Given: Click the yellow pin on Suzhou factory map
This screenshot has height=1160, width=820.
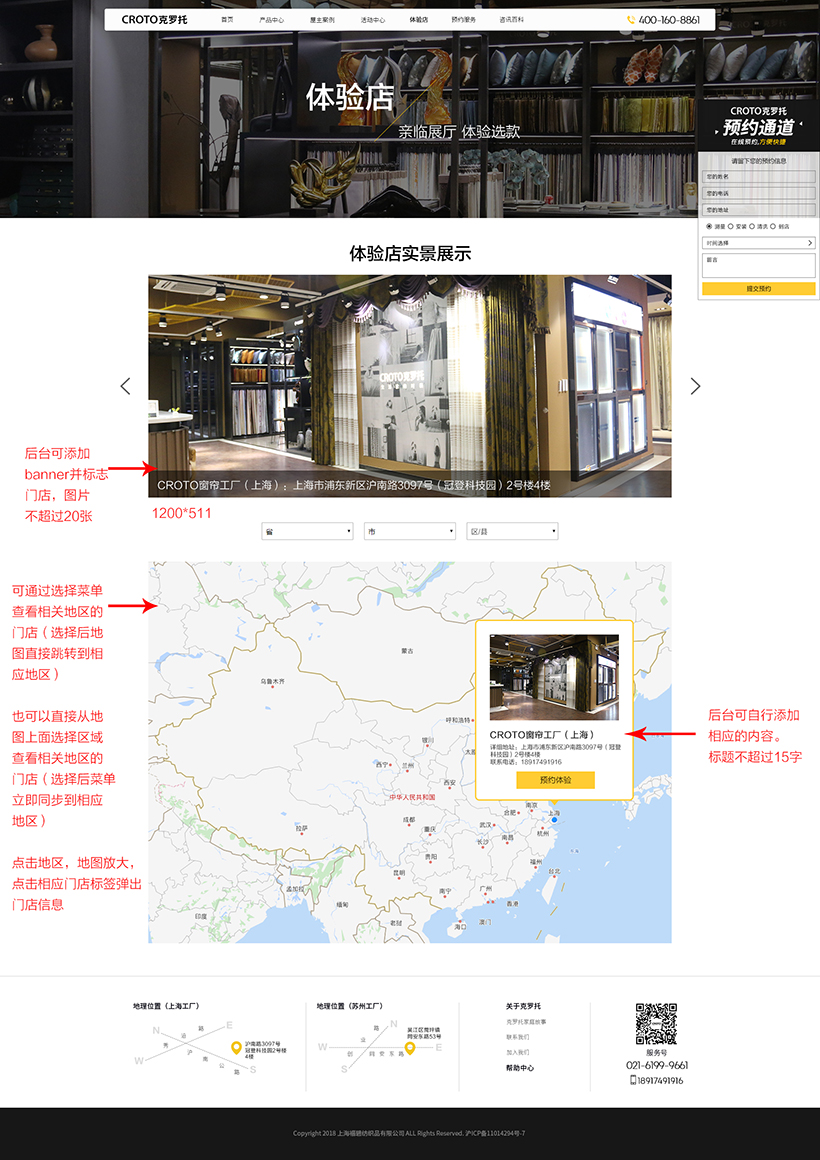Looking at the screenshot, I should [409, 1048].
